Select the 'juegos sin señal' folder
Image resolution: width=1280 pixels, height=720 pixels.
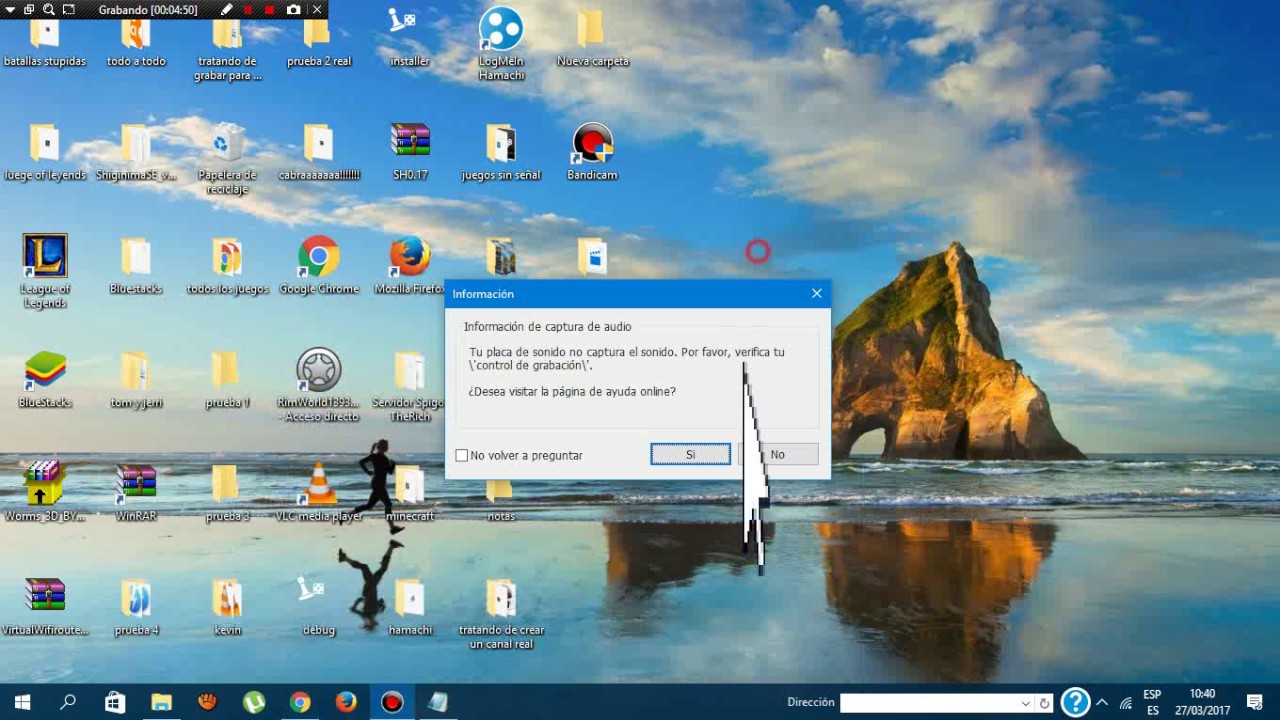point(501,152)
